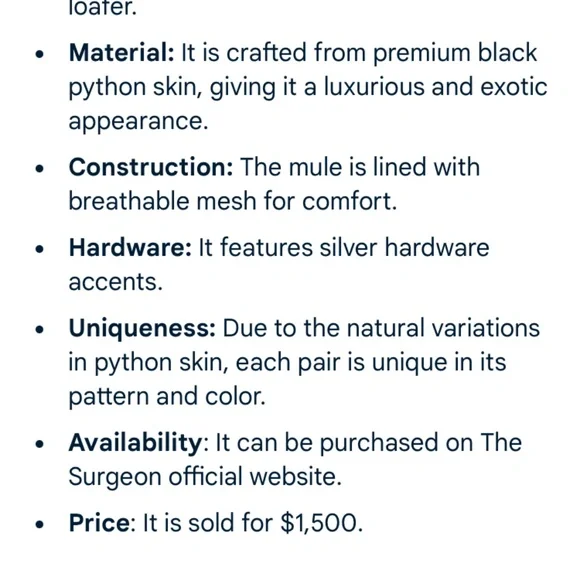Click the bold Uniqueness label
The image size is (580, 580).
[142, 328]
